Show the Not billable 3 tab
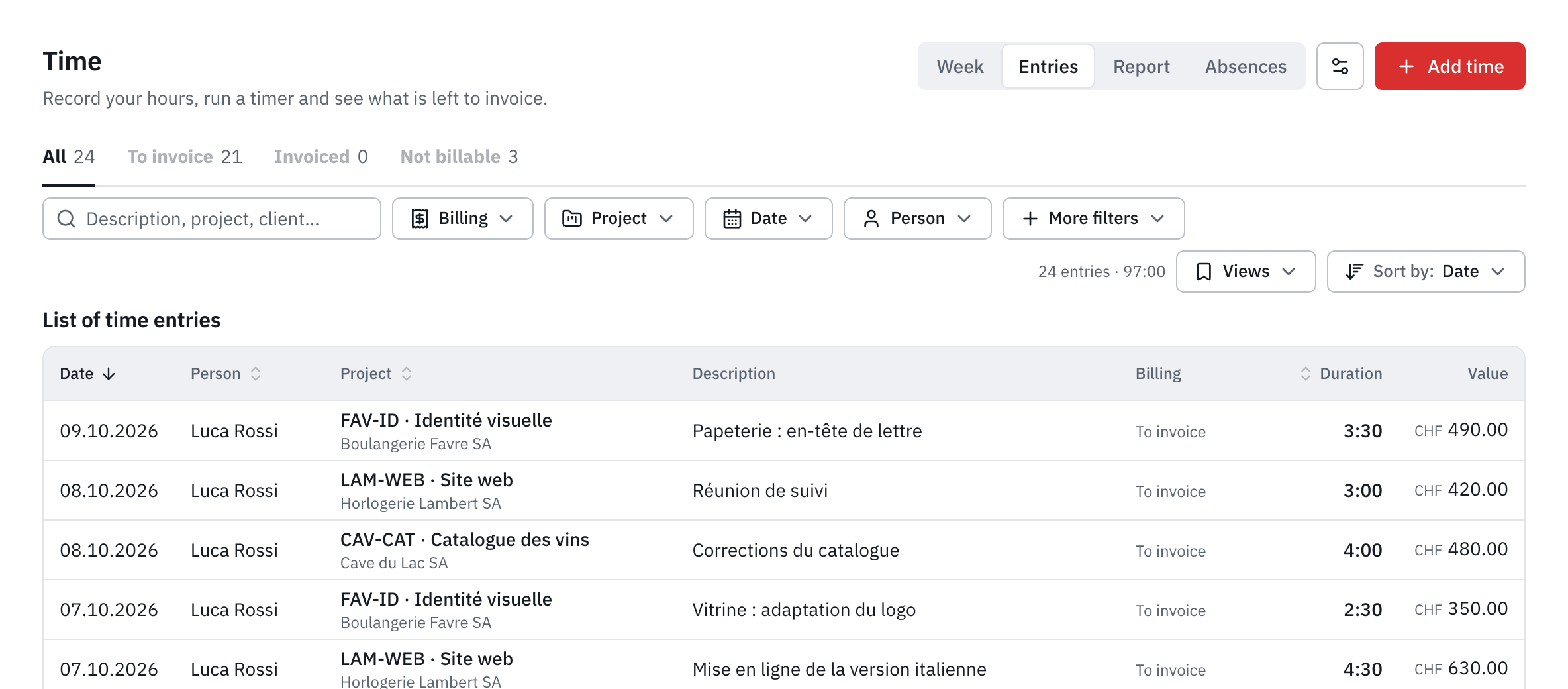The width and height of the screenshot is (1568, 689). tap(459, 157)
